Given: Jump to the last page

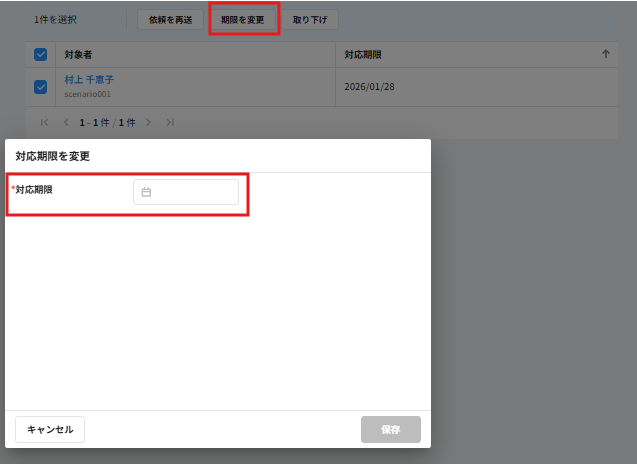Looking at the screenshot, I should (x=170, y=122).
